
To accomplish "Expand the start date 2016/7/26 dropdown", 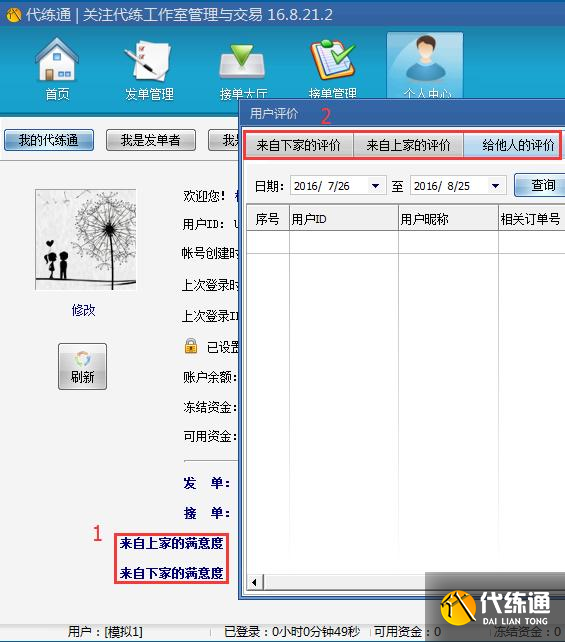I will [375, 186].
